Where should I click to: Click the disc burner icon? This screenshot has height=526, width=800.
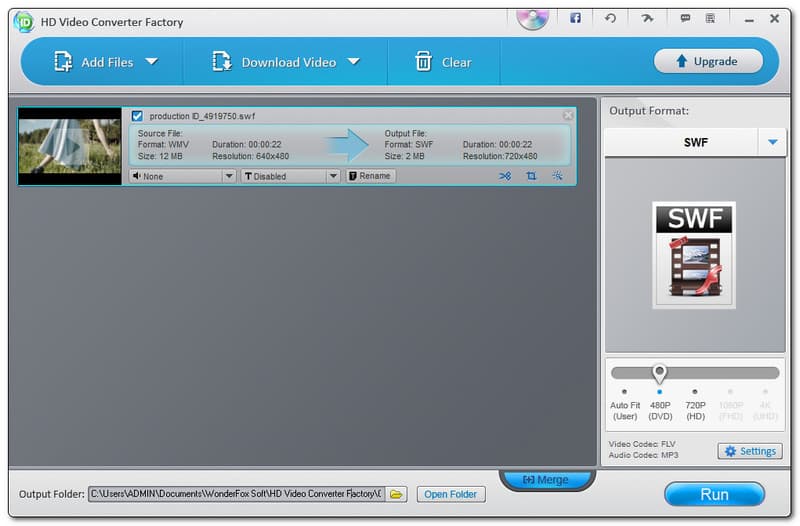click(532, 17)
